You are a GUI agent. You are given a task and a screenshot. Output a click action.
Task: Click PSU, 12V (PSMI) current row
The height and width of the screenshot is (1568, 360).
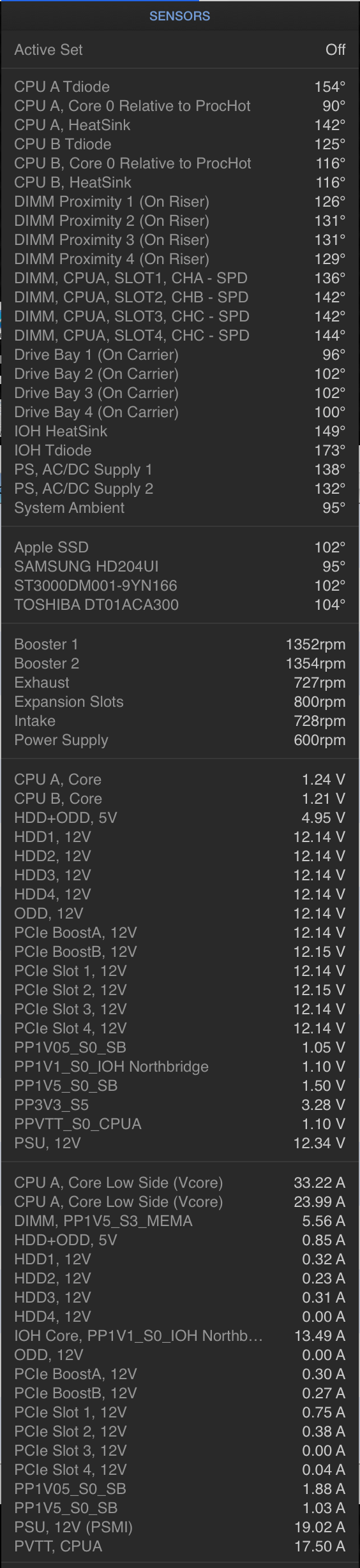coord(180,1527)
